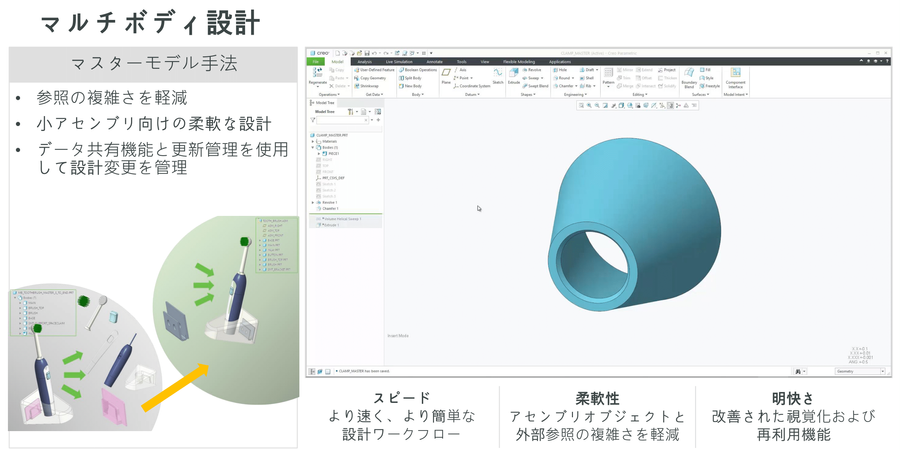Click the Revolve shape tool
This screenshot has height=450, width=900.
pos(534,70)
